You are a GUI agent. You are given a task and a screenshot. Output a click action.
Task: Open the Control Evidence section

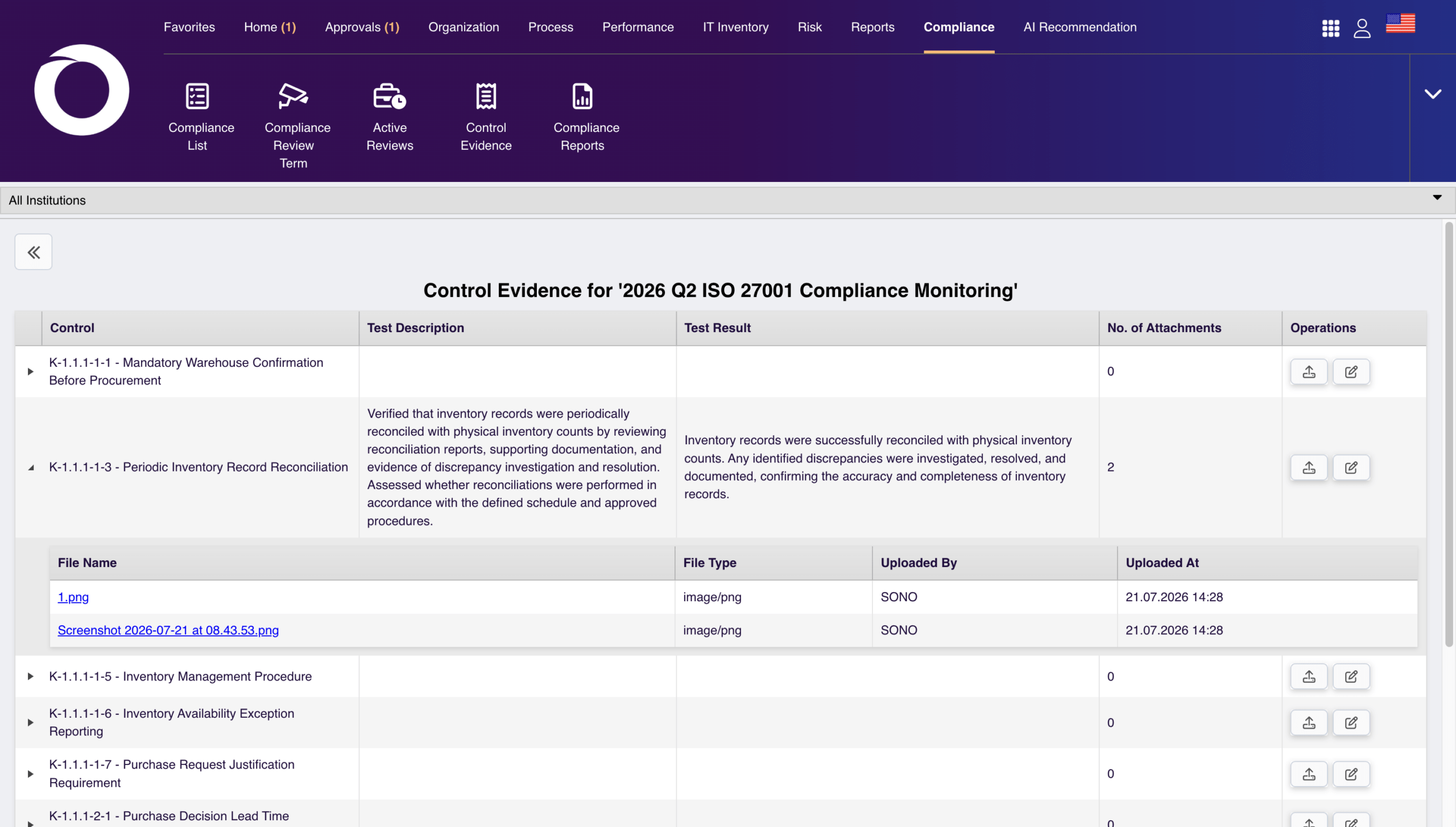[x=486, y=118]
